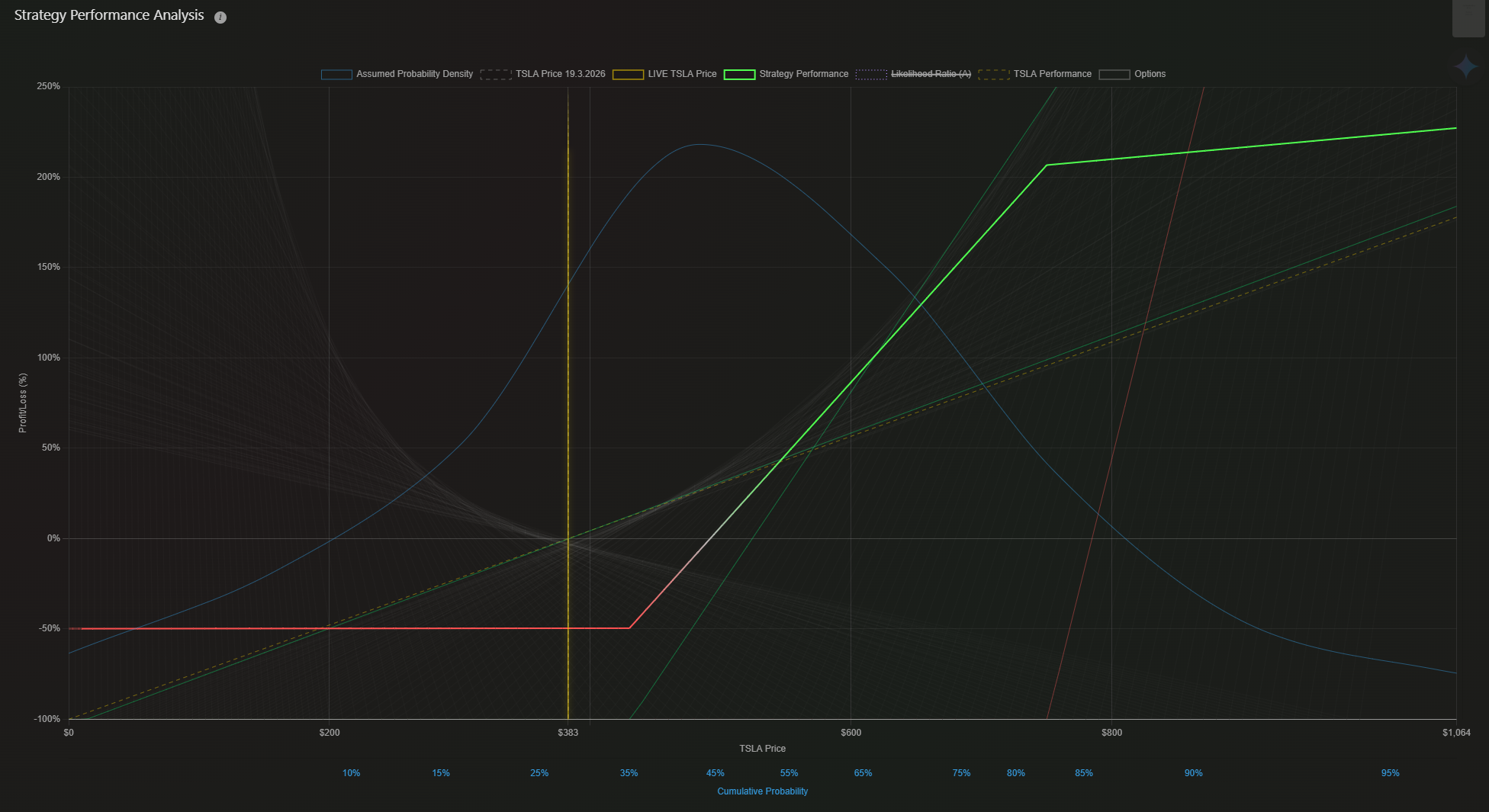Click the Cumulative Probability axis title
The height and width of the screenshot is (812, 1489).
[x=762, y=791]
